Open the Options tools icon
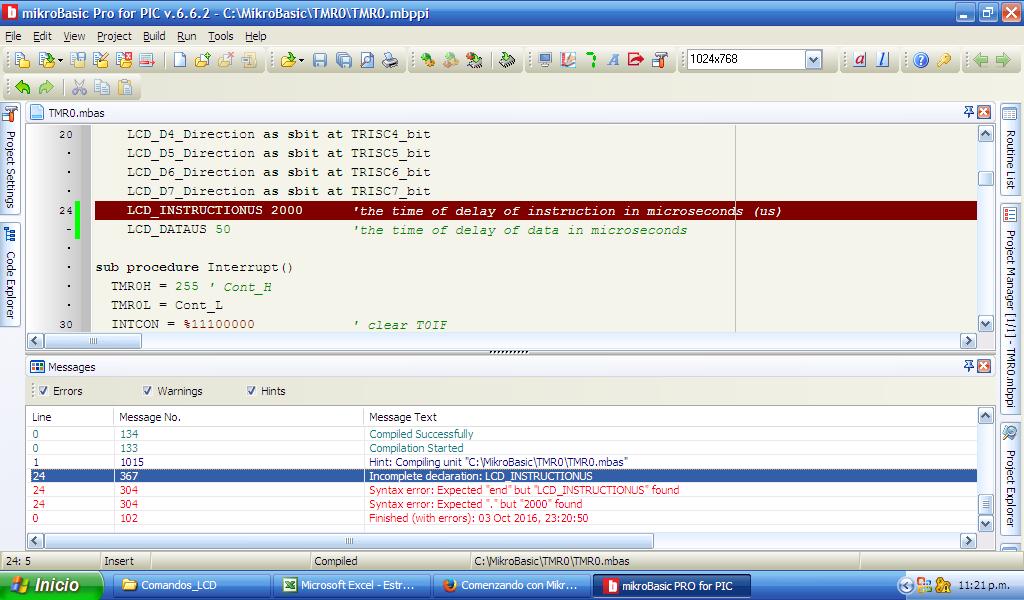 [660, 60]
